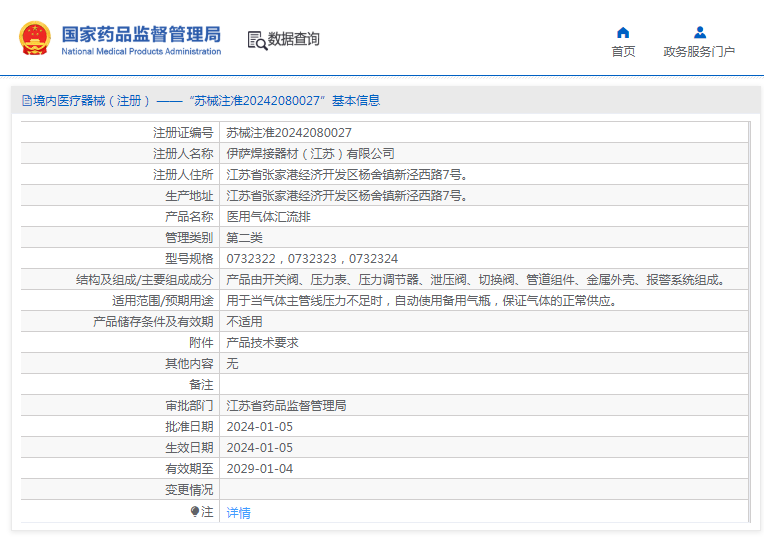This screenshot has width=764, height=546.
Task: Click the 无 value in 其他内容
Action: click(232, 363)
